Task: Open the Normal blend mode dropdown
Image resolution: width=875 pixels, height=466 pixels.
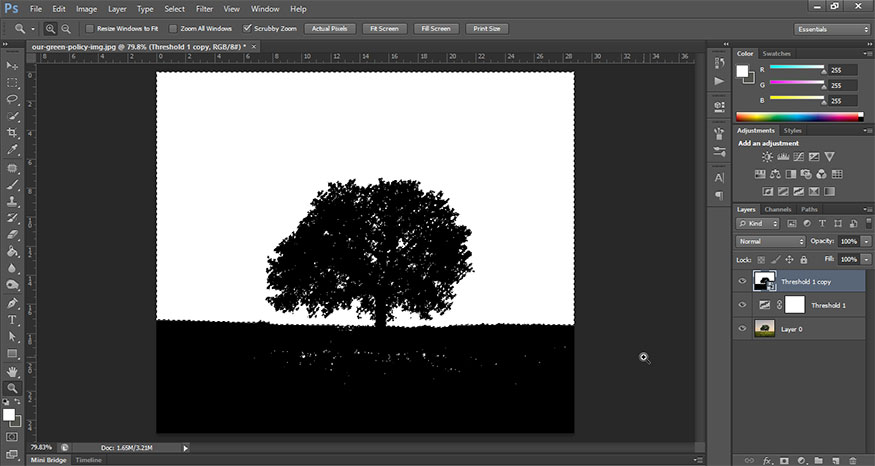Action: point(770,242)
